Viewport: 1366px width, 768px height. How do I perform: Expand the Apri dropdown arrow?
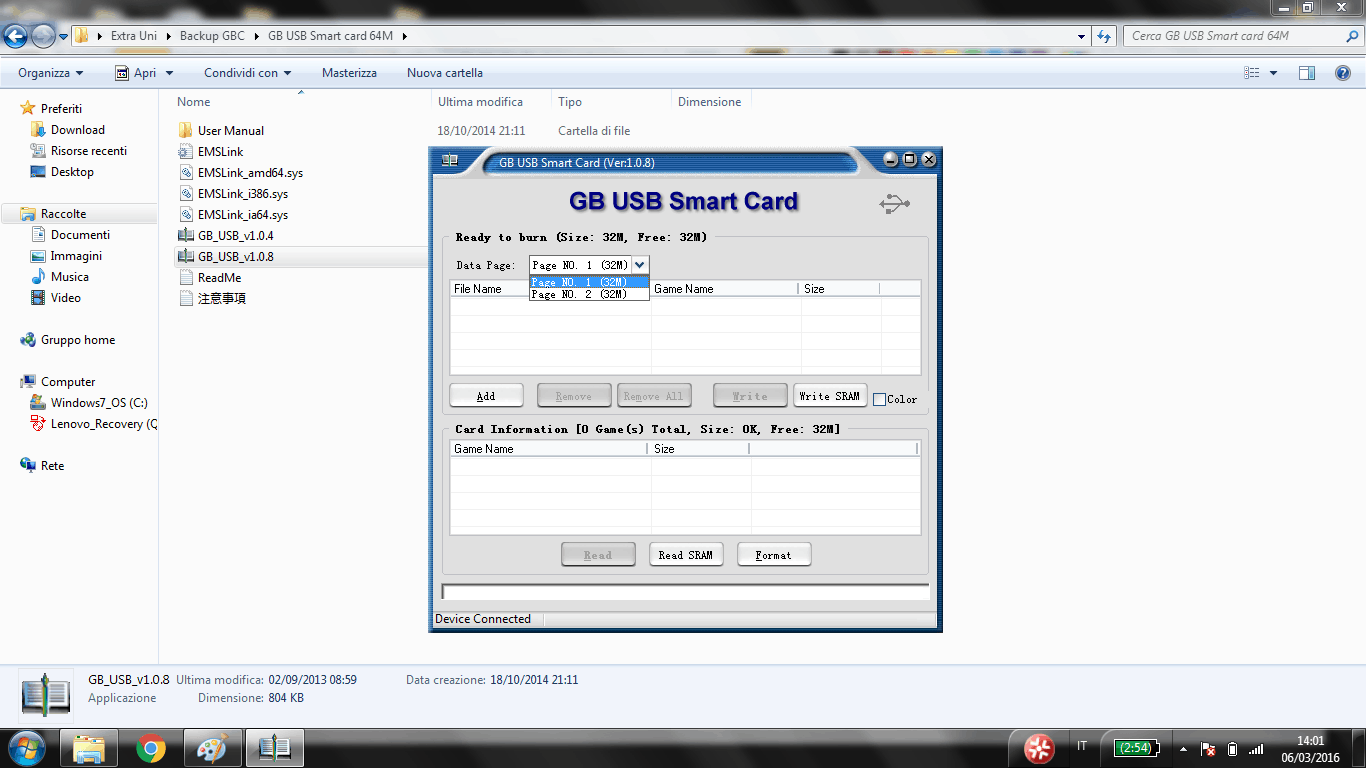[x=169, y=73]
